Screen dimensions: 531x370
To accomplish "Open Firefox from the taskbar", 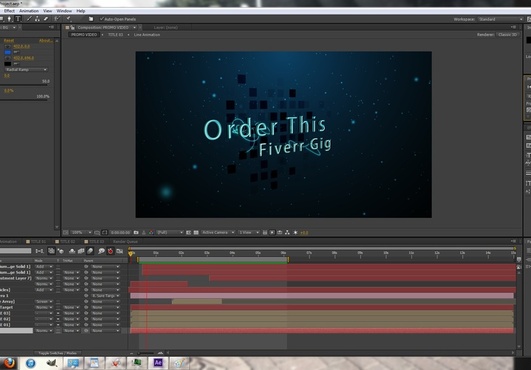I will pyautogui.click(x=8, y=363).
